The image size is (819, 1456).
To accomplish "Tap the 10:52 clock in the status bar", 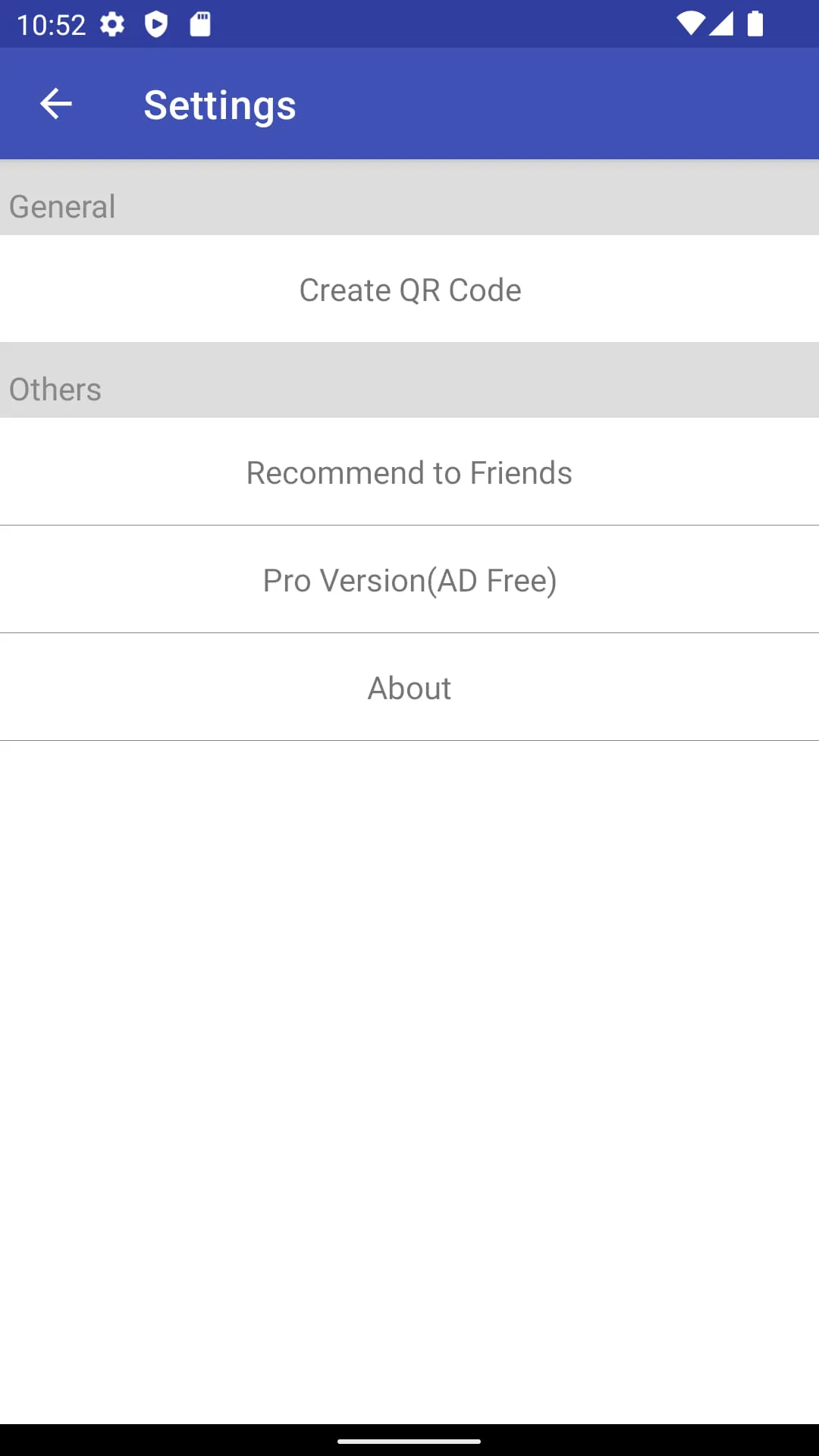I will (51, 24).
